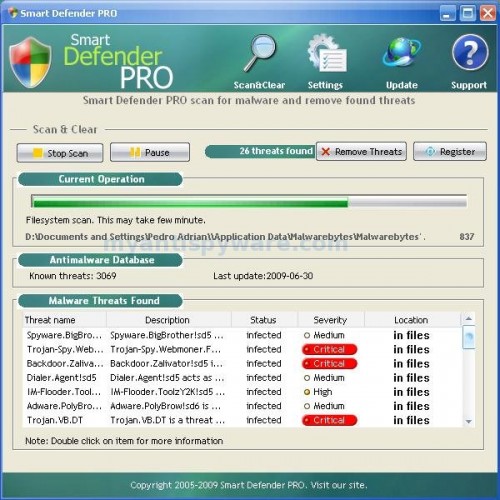Click the threat list scroll up arrow
The image size is (500, 500).
469,319
